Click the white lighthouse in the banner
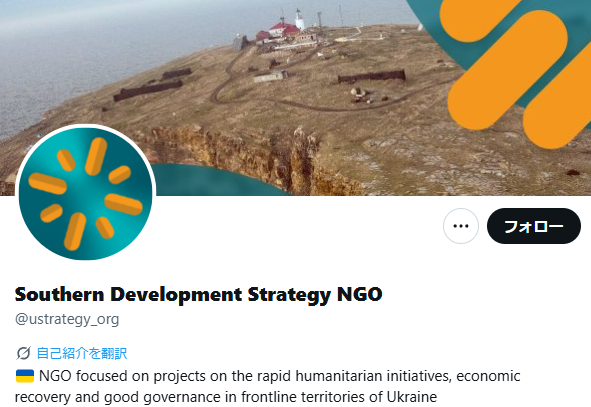 tap(300, 20)
